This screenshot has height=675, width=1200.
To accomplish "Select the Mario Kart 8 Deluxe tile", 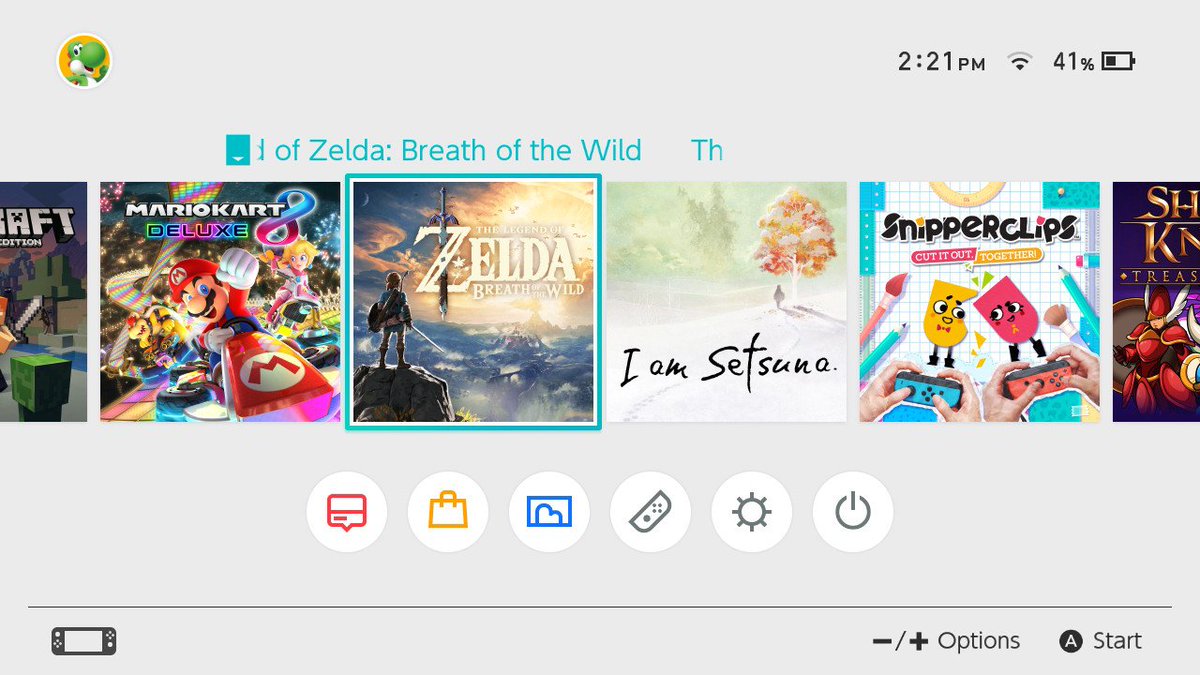I will (220, 302).
